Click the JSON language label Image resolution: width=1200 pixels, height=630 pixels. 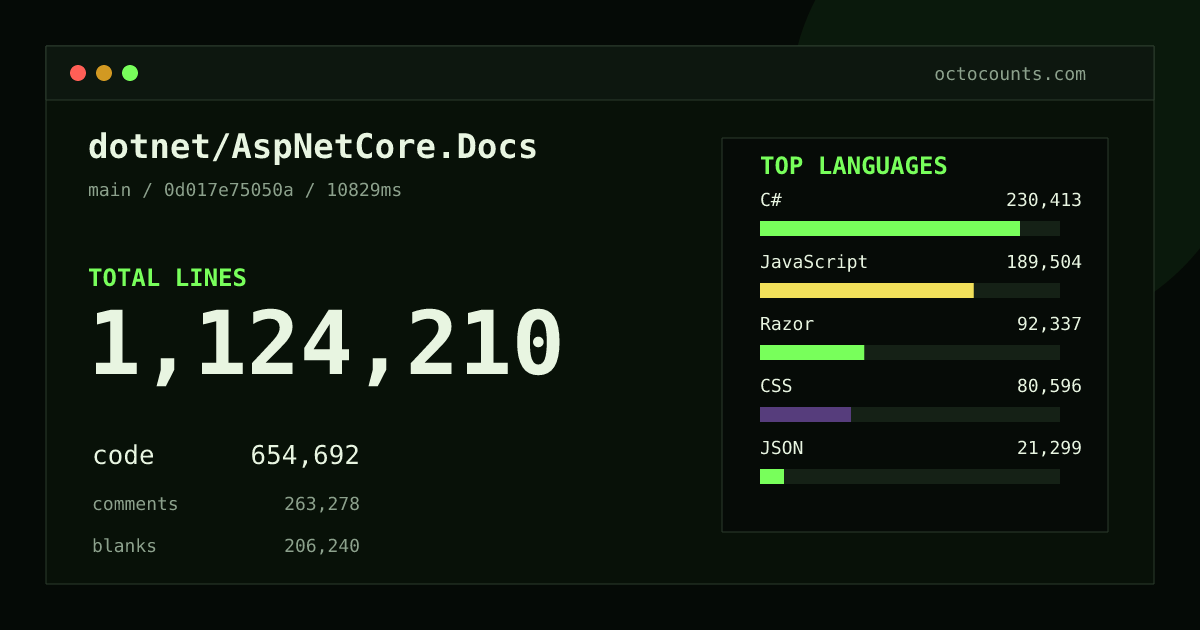coord(781,448)
